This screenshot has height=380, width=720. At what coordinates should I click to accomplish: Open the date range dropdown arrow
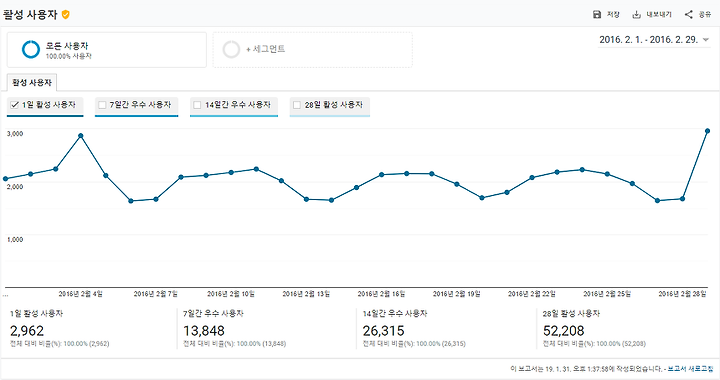pyautogui.click(x=706, y=40)
